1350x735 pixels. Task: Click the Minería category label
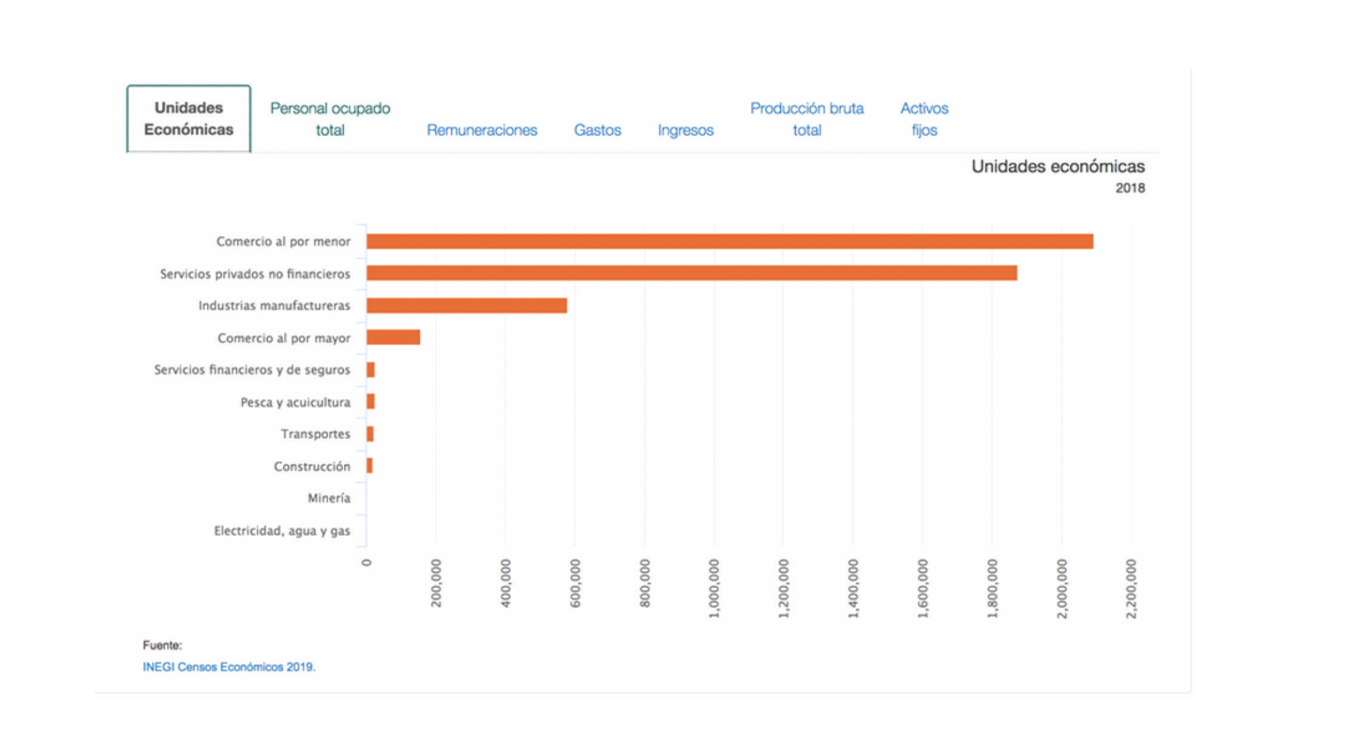point(329,498)
